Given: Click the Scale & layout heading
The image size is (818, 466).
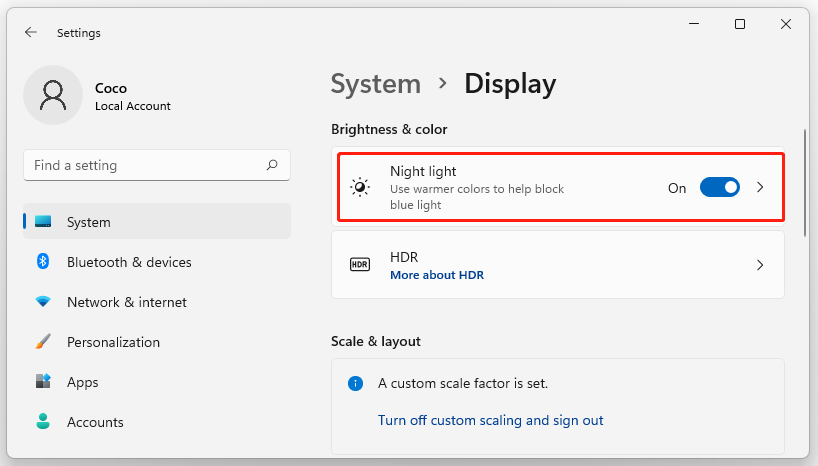Looking at the screenshot, I should coord(376,341).
